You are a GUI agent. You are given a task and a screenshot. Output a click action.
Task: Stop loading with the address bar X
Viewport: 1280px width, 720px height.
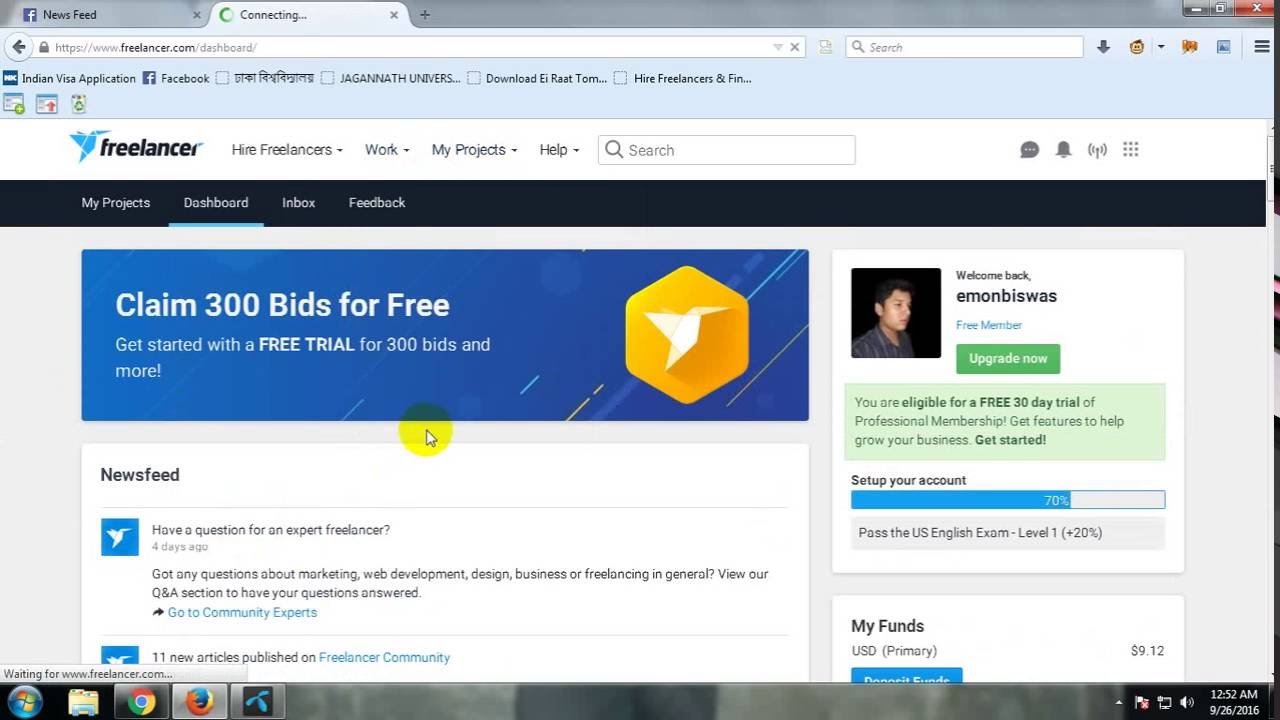click(x=795, y=47)
